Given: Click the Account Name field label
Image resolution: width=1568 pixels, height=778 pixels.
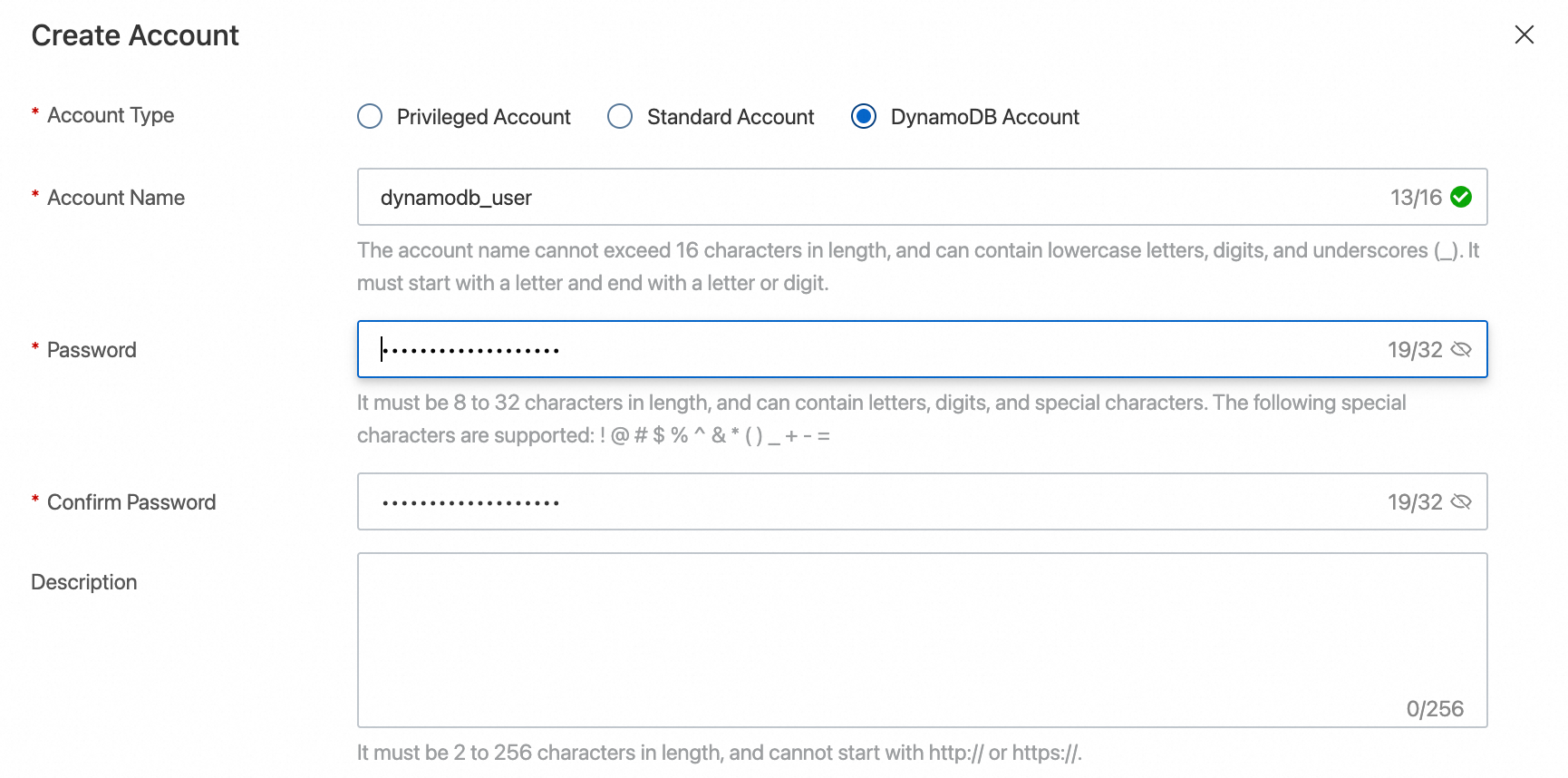Looking at the screenshot, I should pos(116,198).
